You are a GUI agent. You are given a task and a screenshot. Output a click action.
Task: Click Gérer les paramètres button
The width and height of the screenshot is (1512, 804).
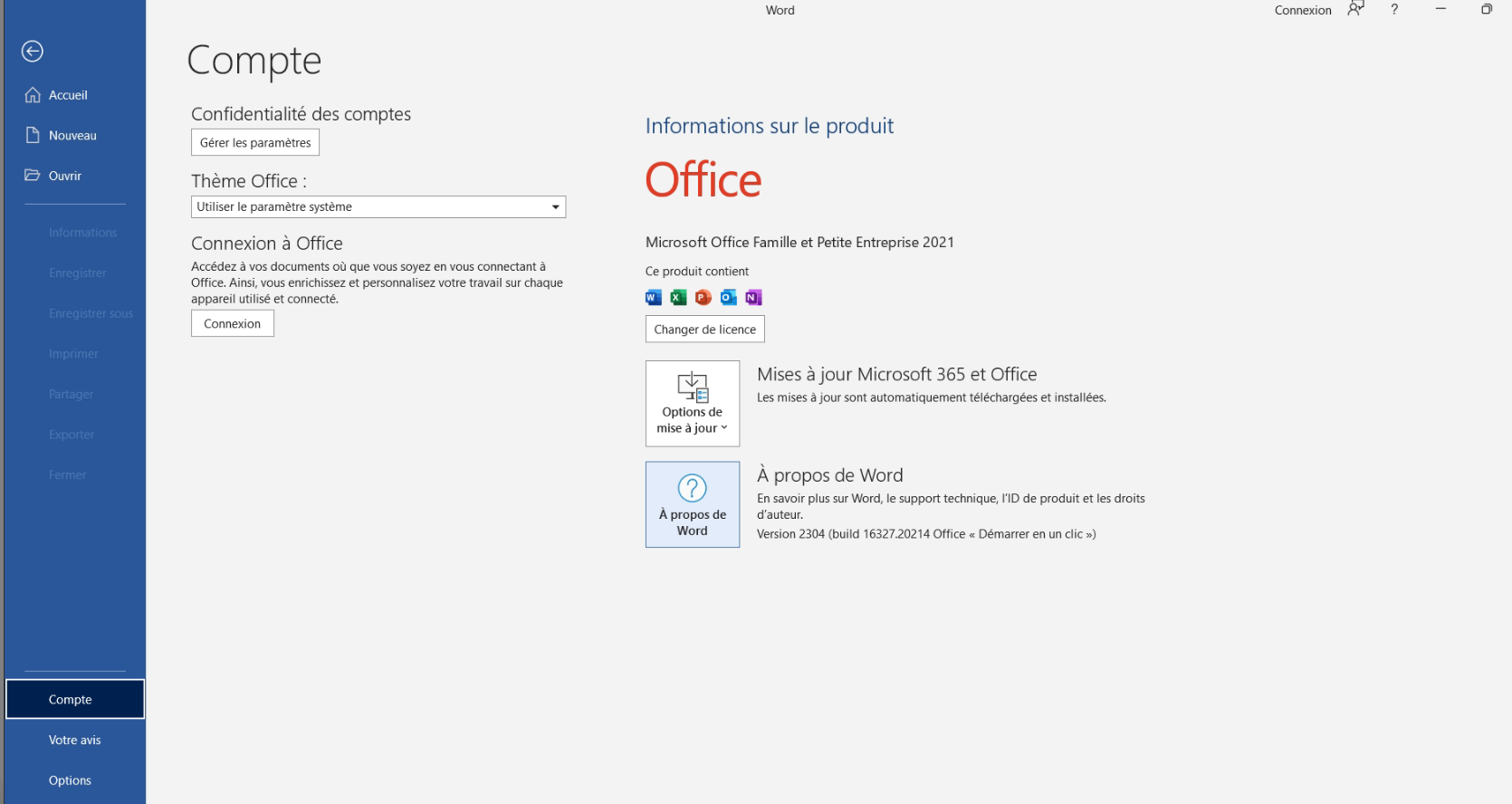(255, 143)
